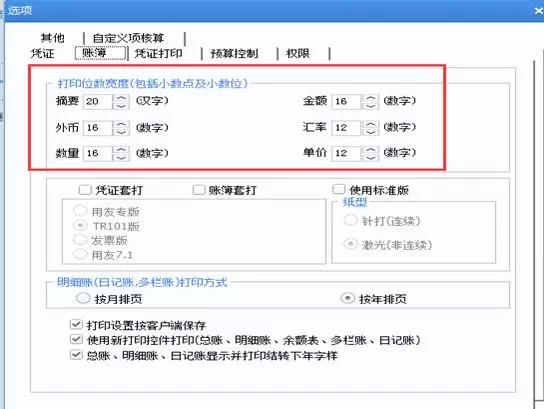This screenshot has height=409, width=544.
Task: Increase the 数量 width value
Action: tap(121, 150)
